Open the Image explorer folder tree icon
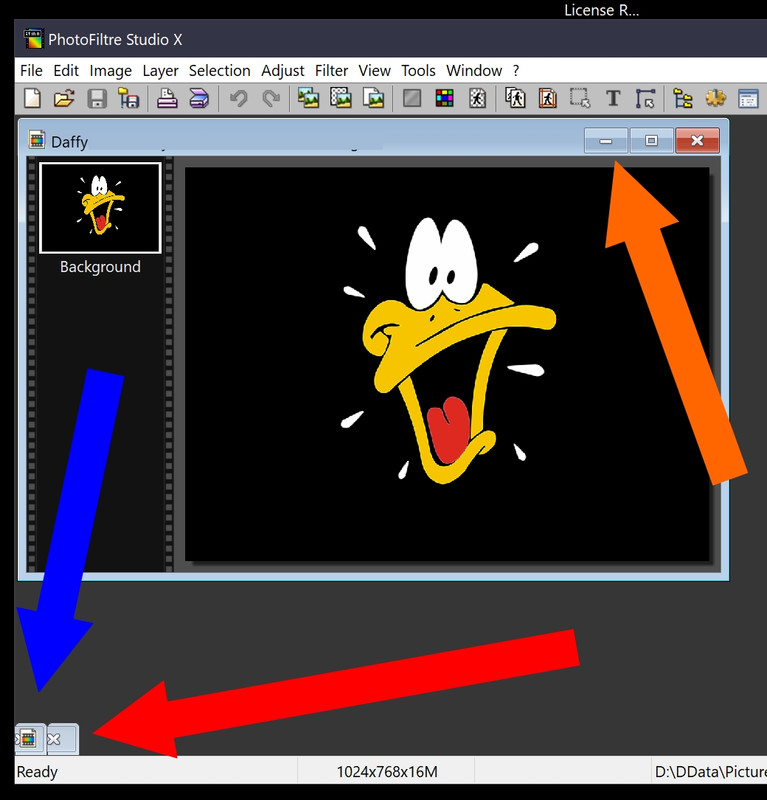This screenshot has height=800, width=767. [683, 98]
